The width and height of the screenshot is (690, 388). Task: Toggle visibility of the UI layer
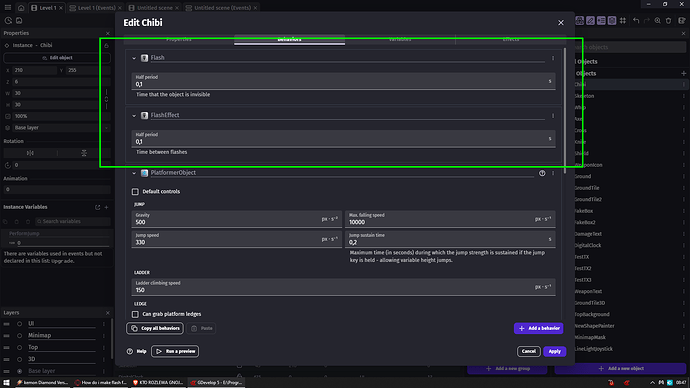tap(19, 324)
